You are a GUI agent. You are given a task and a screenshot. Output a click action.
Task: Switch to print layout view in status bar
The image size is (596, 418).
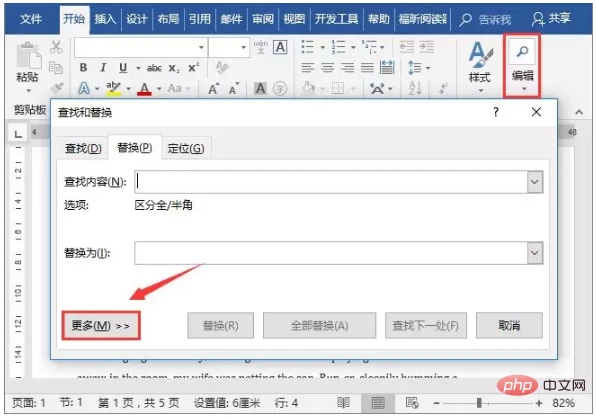378,402
